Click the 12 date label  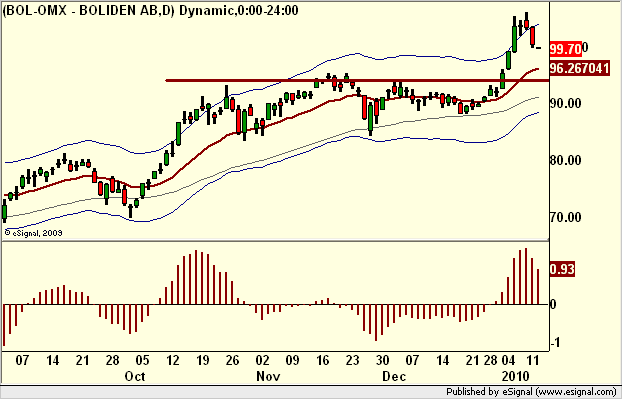pos(173,360)
